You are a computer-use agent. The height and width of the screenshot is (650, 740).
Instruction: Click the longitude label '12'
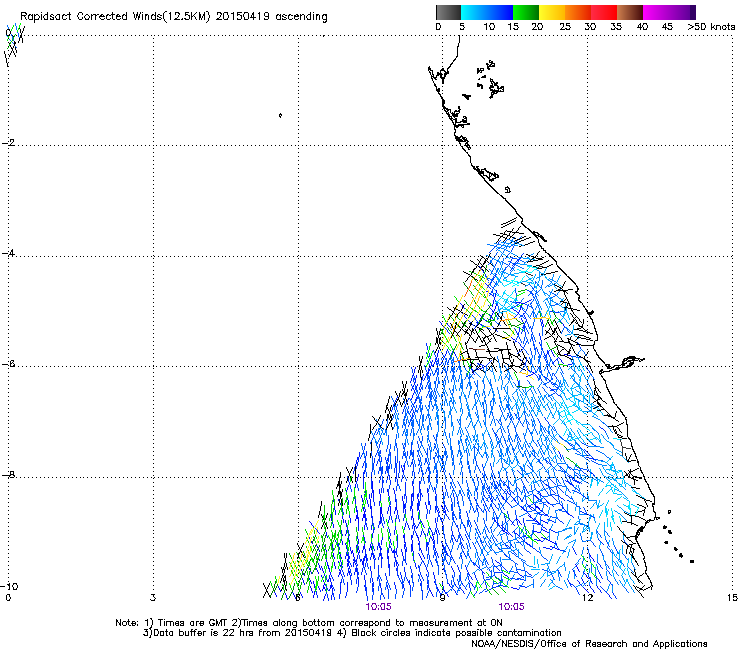click(587, 598)
